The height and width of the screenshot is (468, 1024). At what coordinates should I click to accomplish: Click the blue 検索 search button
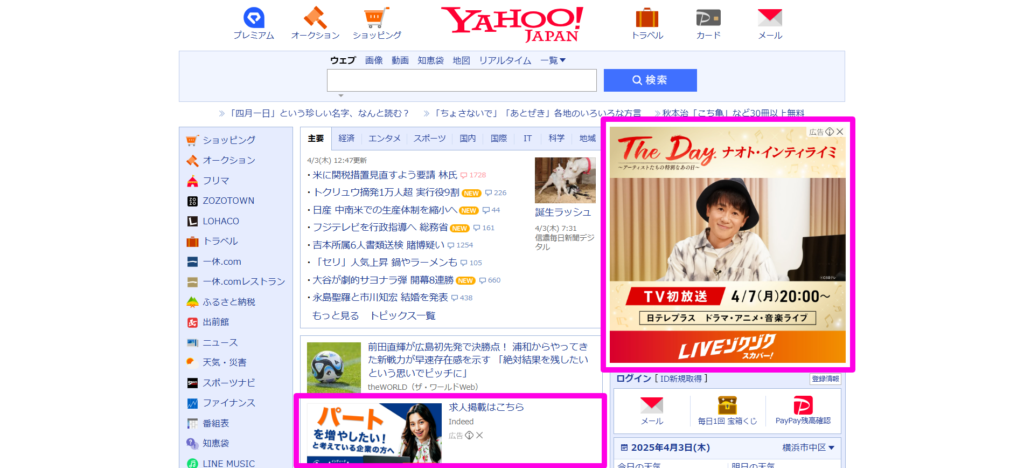[x=650, y=80]
